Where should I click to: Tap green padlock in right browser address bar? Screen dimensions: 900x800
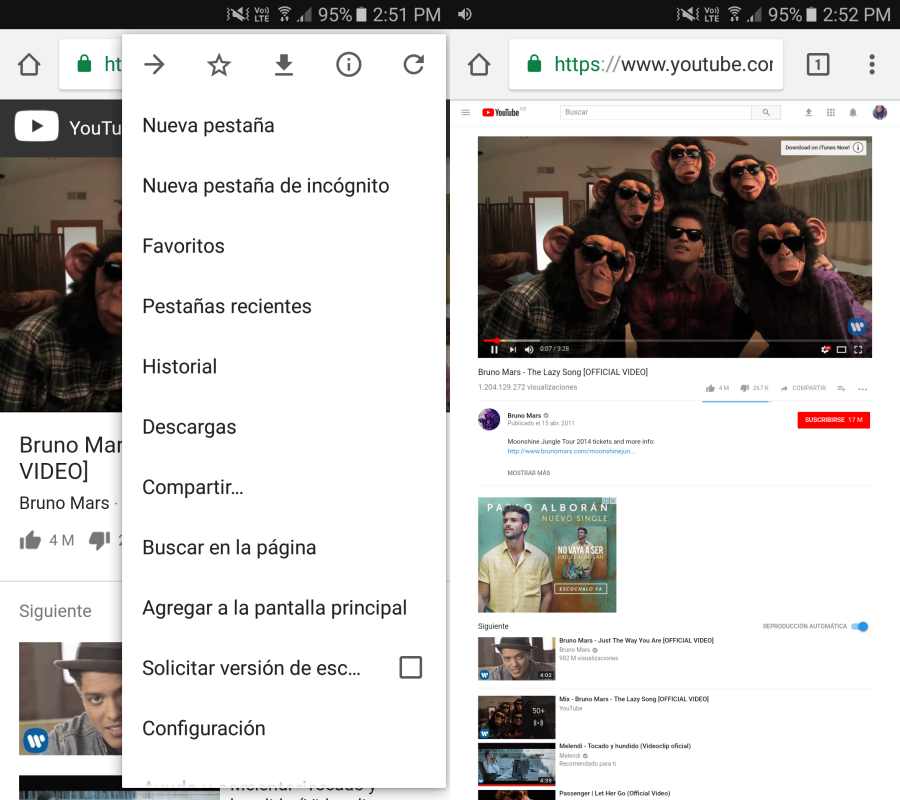(x=534, y=64)
